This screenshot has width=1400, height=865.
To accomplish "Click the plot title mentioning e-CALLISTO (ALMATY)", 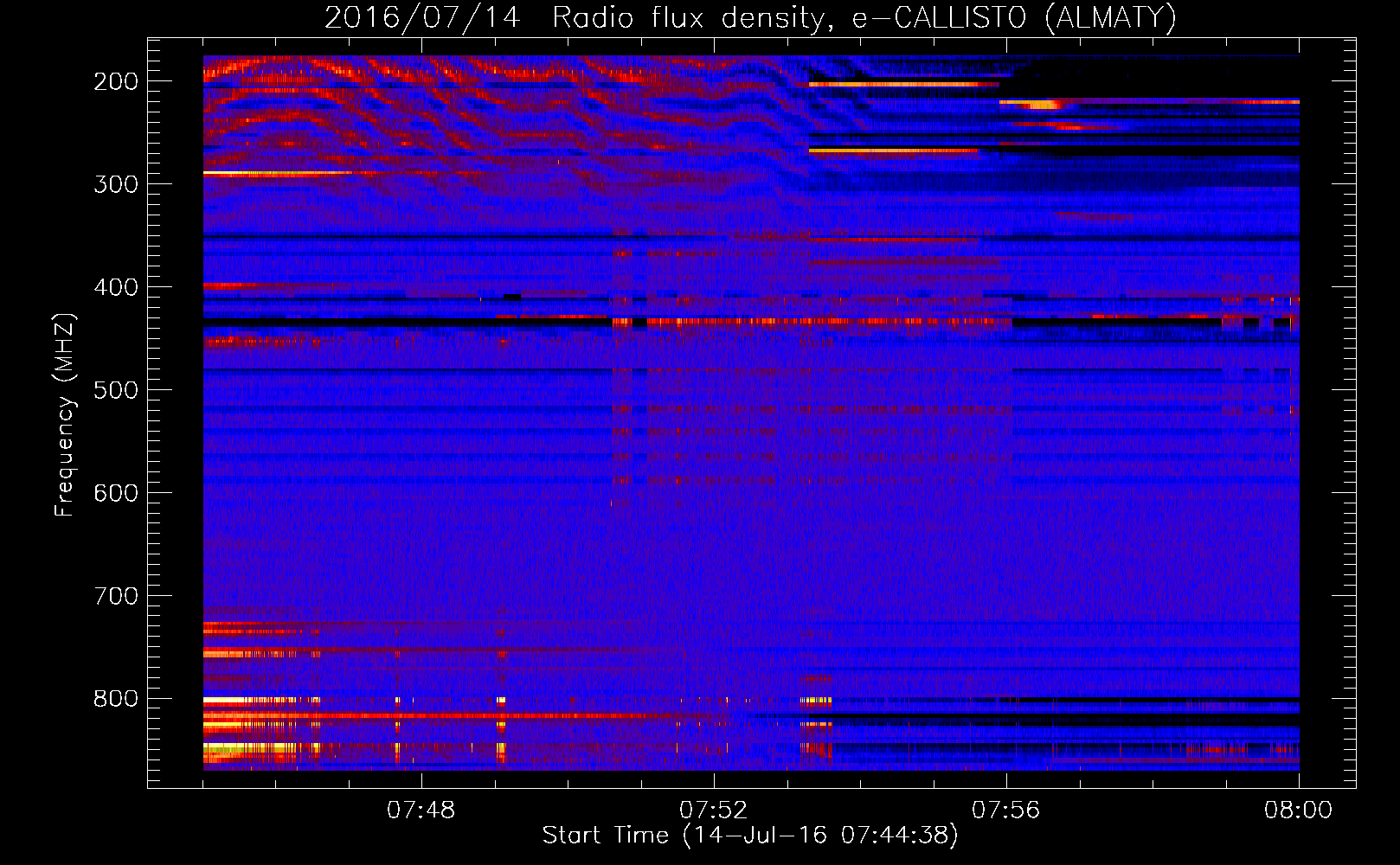I will coord(750,17).
